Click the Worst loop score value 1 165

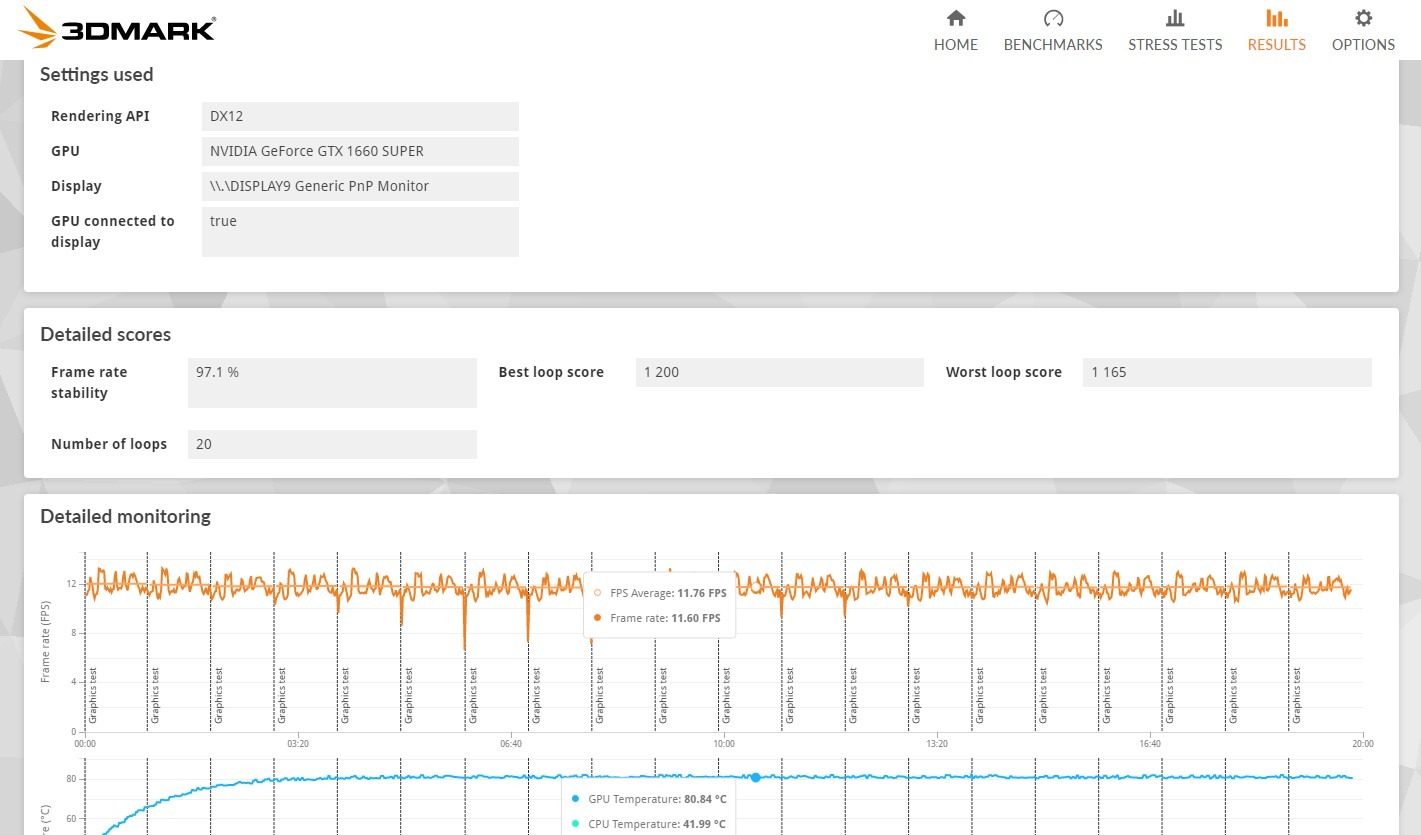(1227, 372)
